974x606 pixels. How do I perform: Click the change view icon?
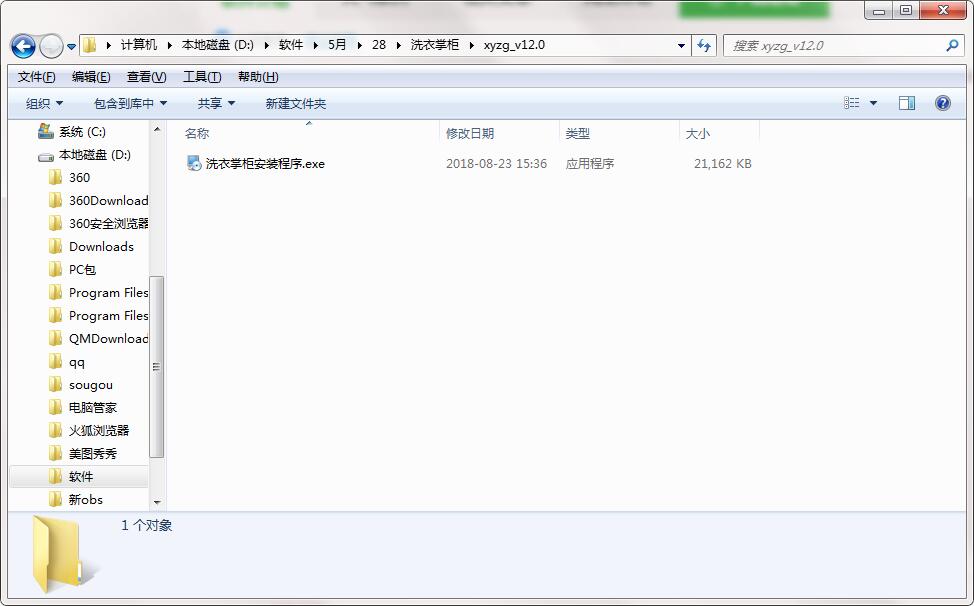click(852, 103)
